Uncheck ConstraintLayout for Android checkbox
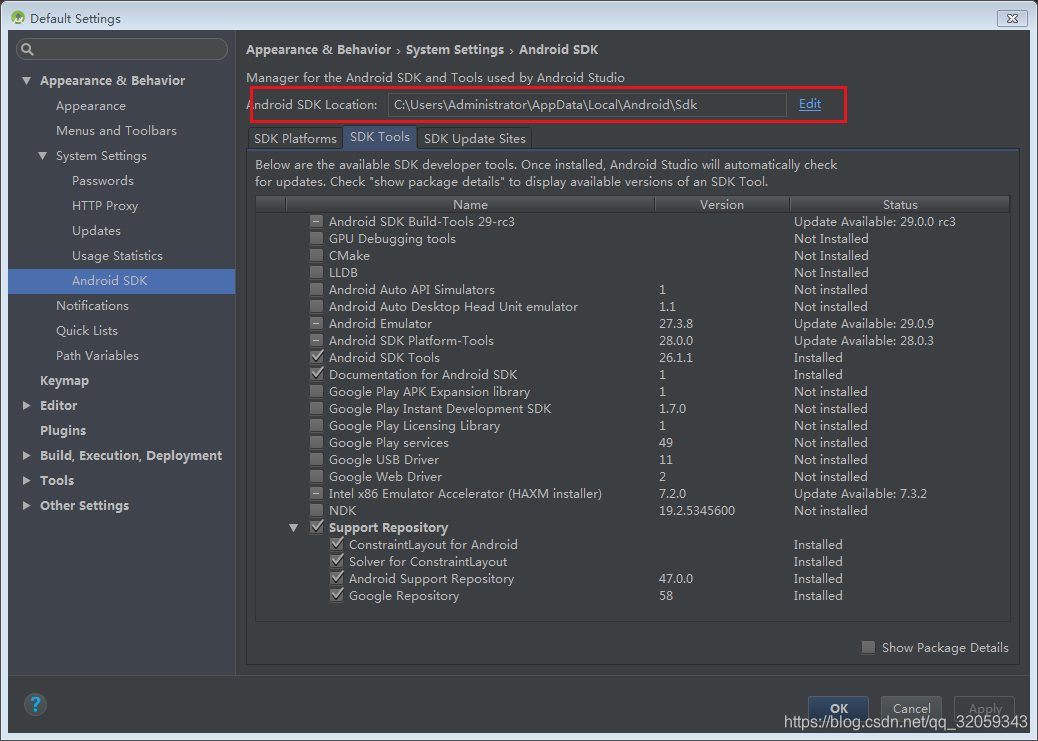1038x741 pixels. pyautogui.click(x=337, y=544)
